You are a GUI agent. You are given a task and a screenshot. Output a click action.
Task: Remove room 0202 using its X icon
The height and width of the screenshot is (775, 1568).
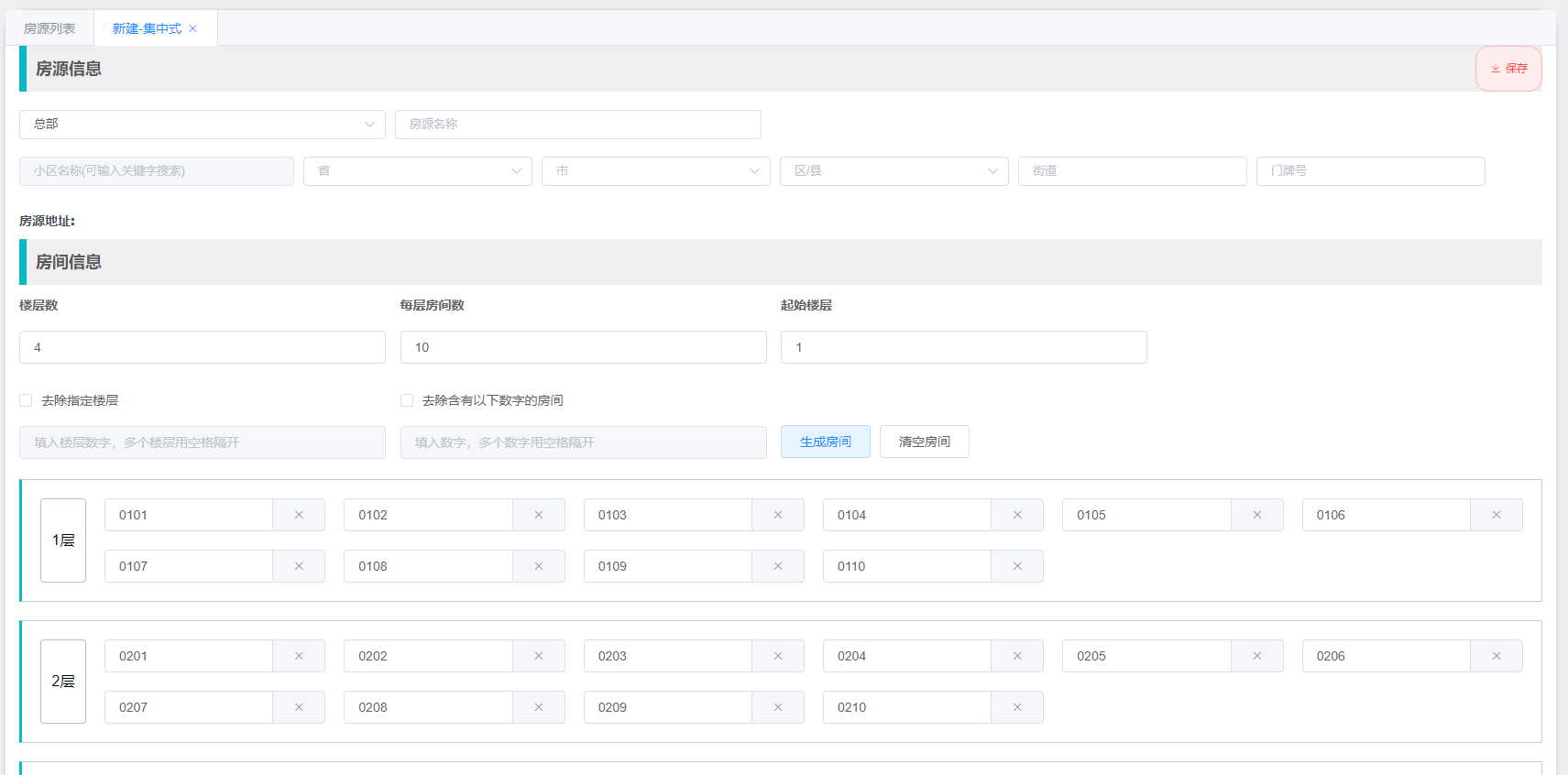(539, 656)
